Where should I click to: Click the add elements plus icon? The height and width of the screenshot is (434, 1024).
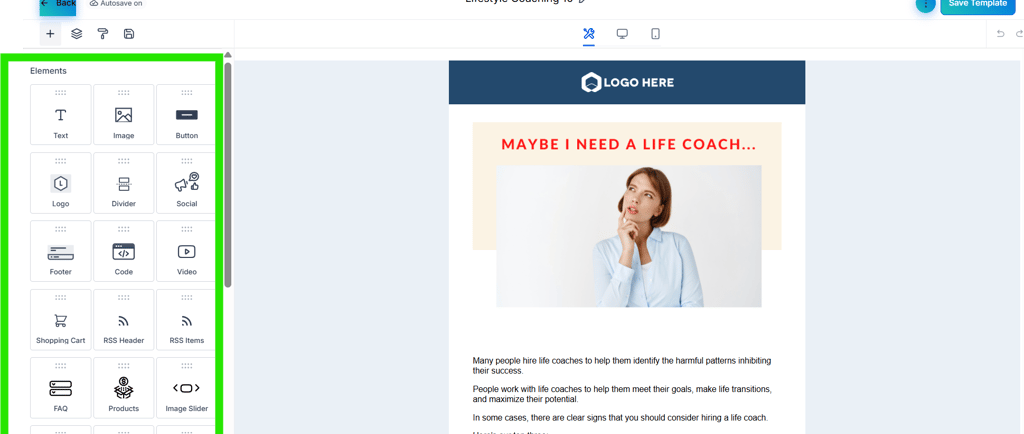pos(50,34)
